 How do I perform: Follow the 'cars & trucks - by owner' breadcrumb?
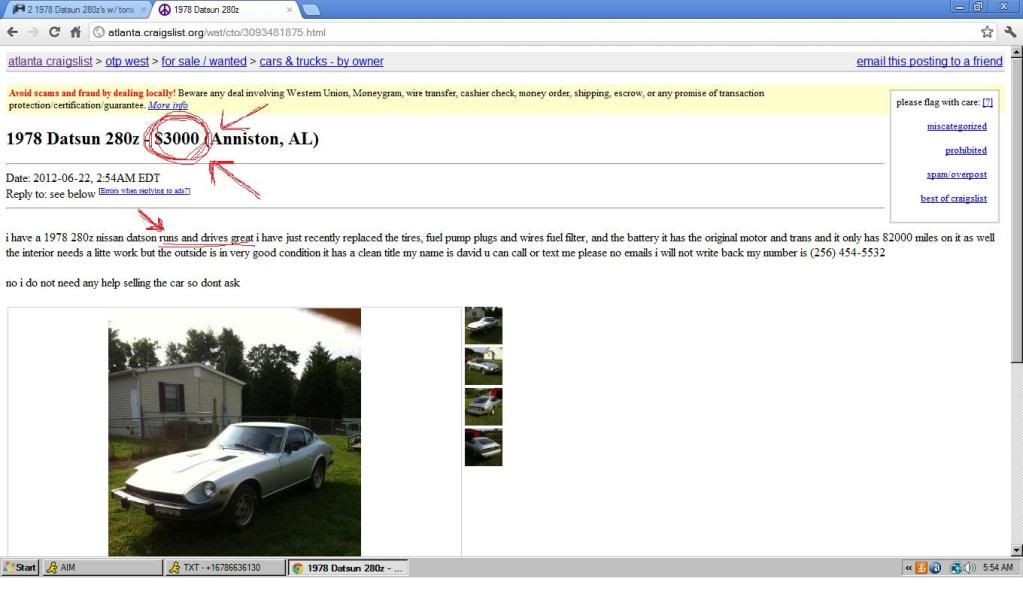pos(321,62)
